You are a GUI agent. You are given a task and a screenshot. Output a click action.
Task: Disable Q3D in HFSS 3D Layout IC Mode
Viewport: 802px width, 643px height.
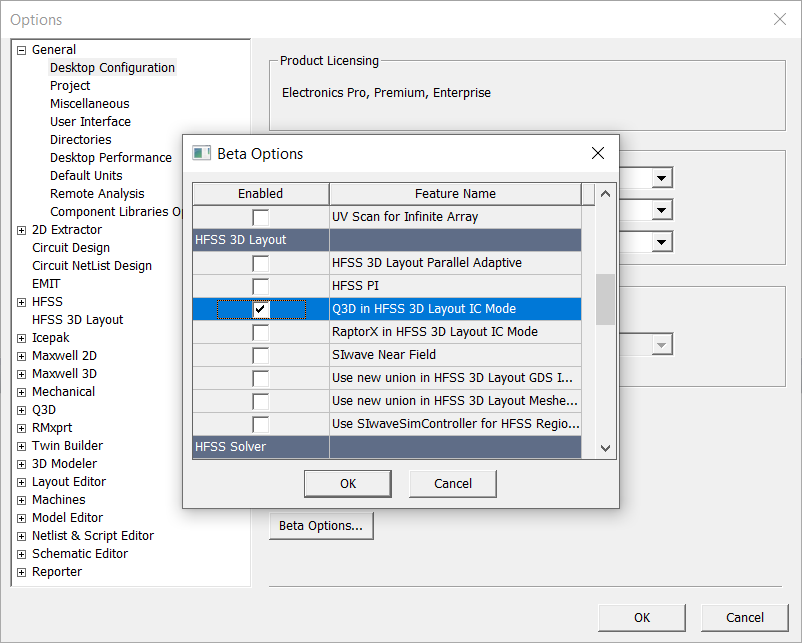pyautogui.click(x=260, y=309)
